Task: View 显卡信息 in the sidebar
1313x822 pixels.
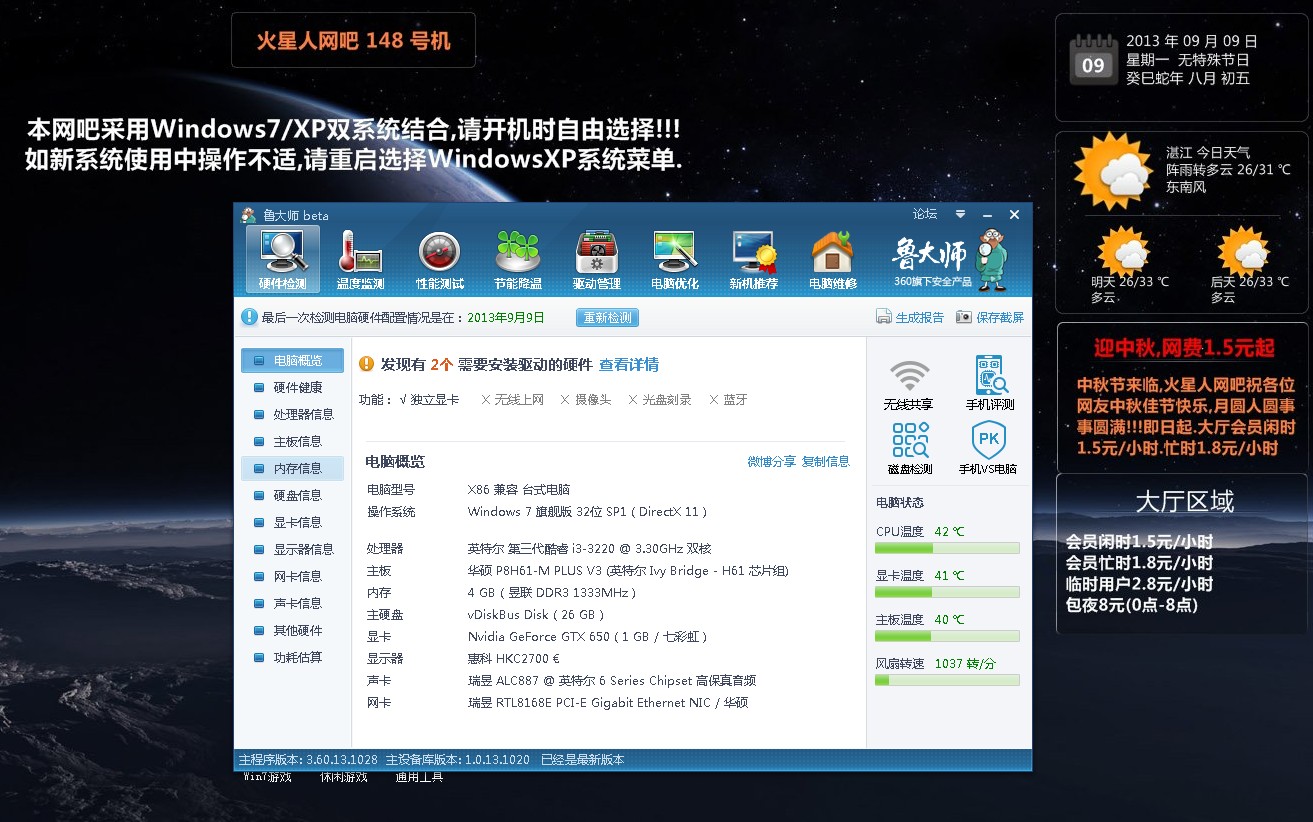Action: point(292,522)
